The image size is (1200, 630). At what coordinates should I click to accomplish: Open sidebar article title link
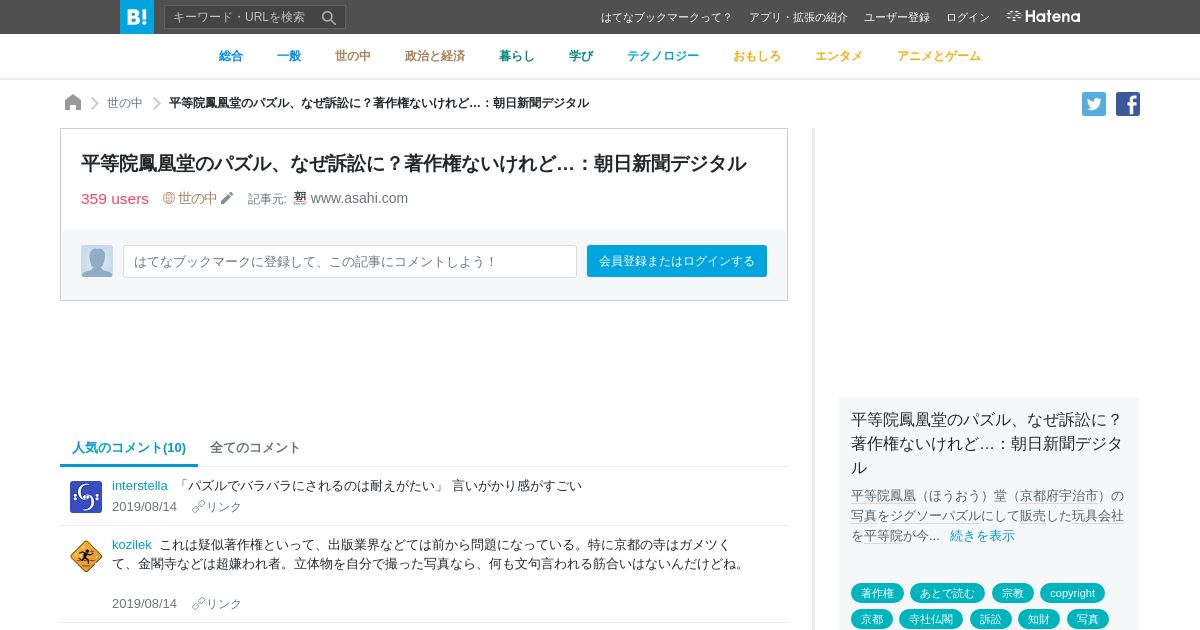(988, 443)
